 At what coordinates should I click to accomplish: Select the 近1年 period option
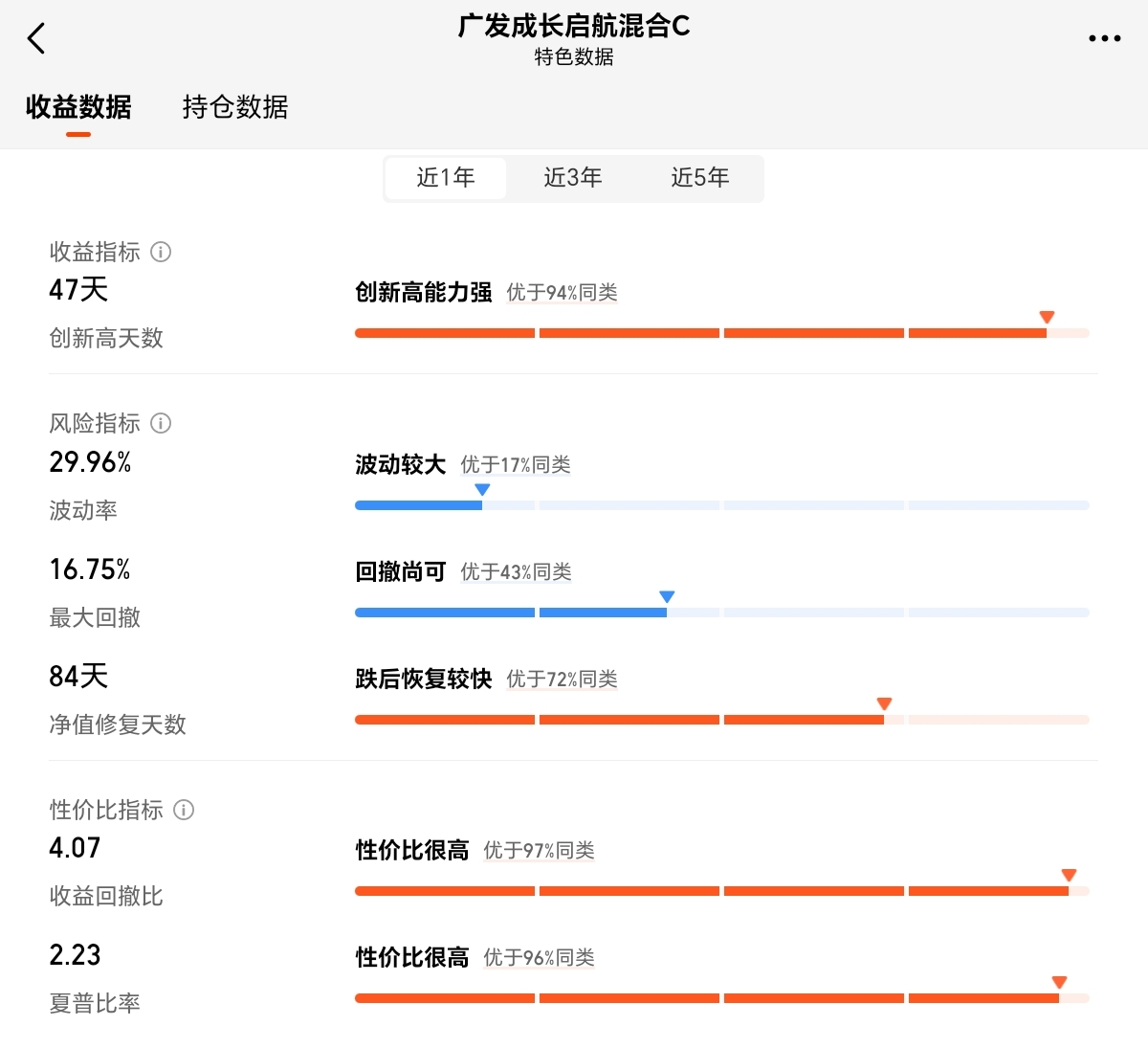coord(446,178)
